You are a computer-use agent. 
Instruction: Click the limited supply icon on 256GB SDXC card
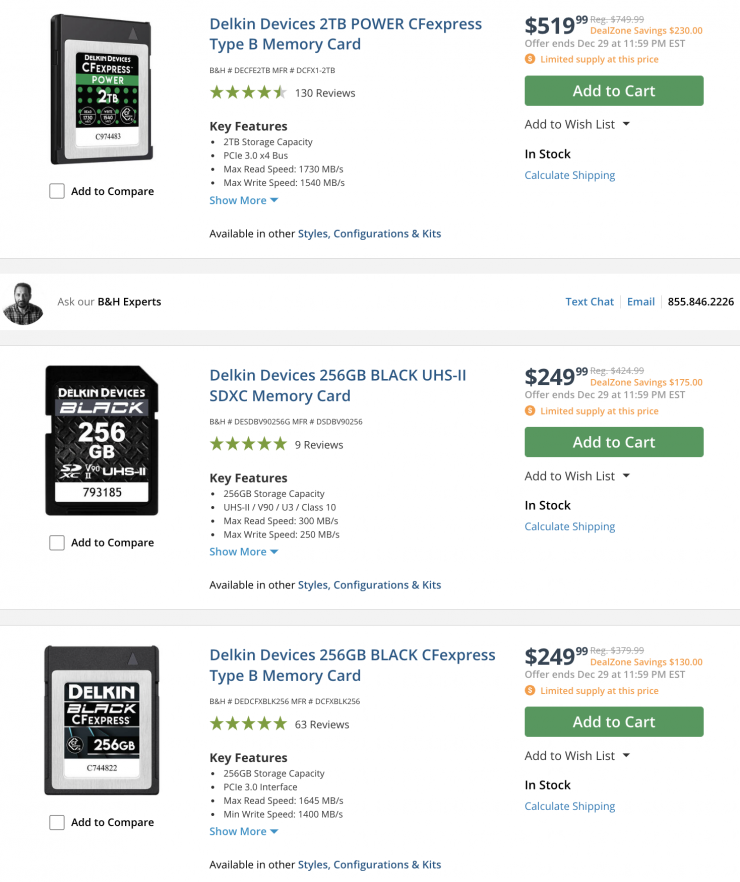coord(530,411)
